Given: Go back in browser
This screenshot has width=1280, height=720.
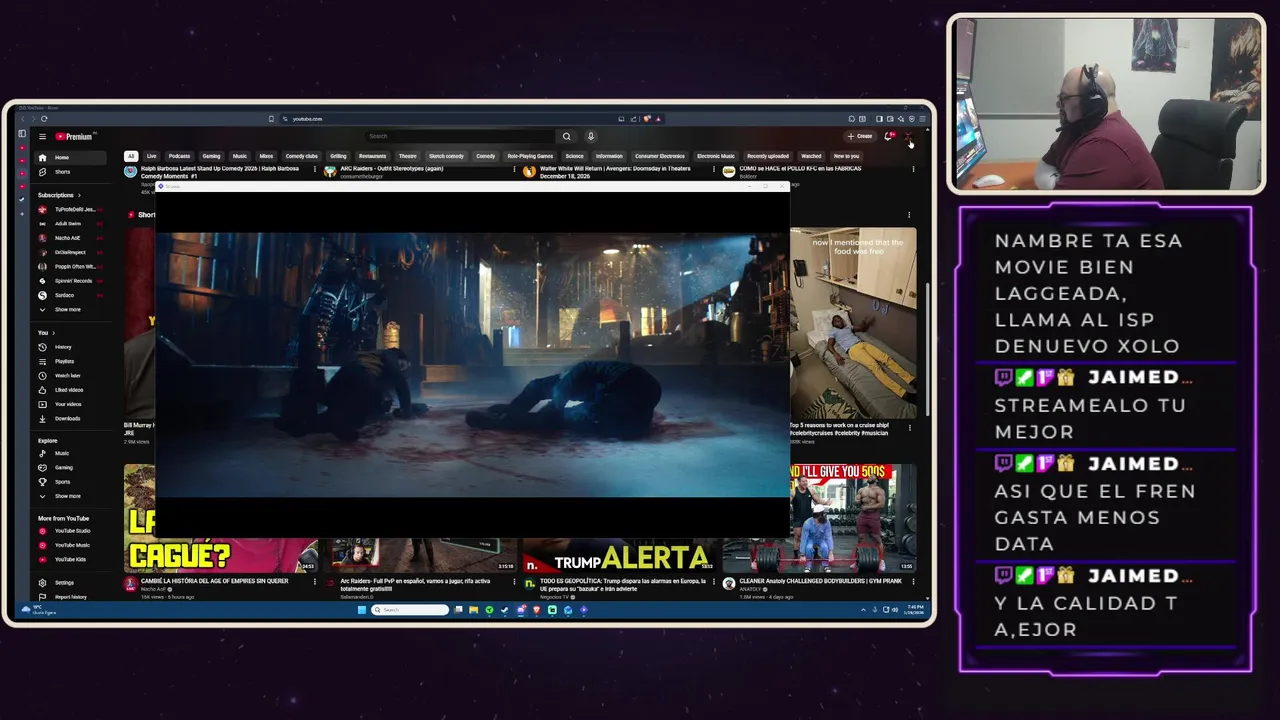Looking at the screenshot, I should click(x=23, y=119).
